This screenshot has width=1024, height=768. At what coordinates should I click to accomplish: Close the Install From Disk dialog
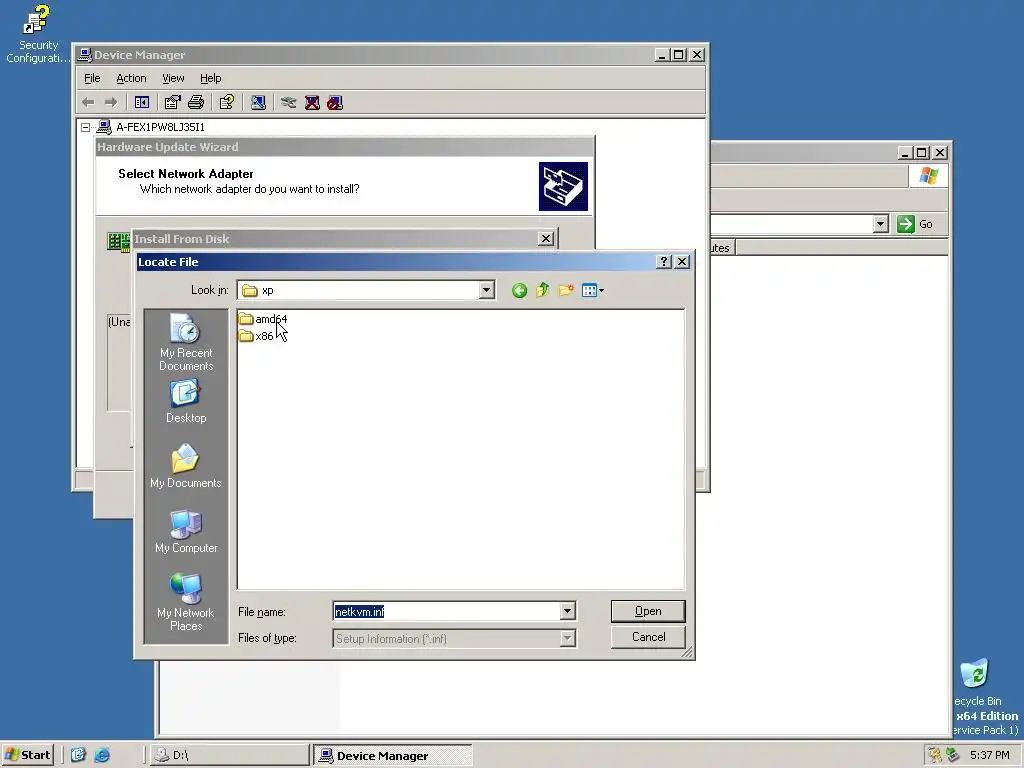pyautogui.click(x=546, y=239)
